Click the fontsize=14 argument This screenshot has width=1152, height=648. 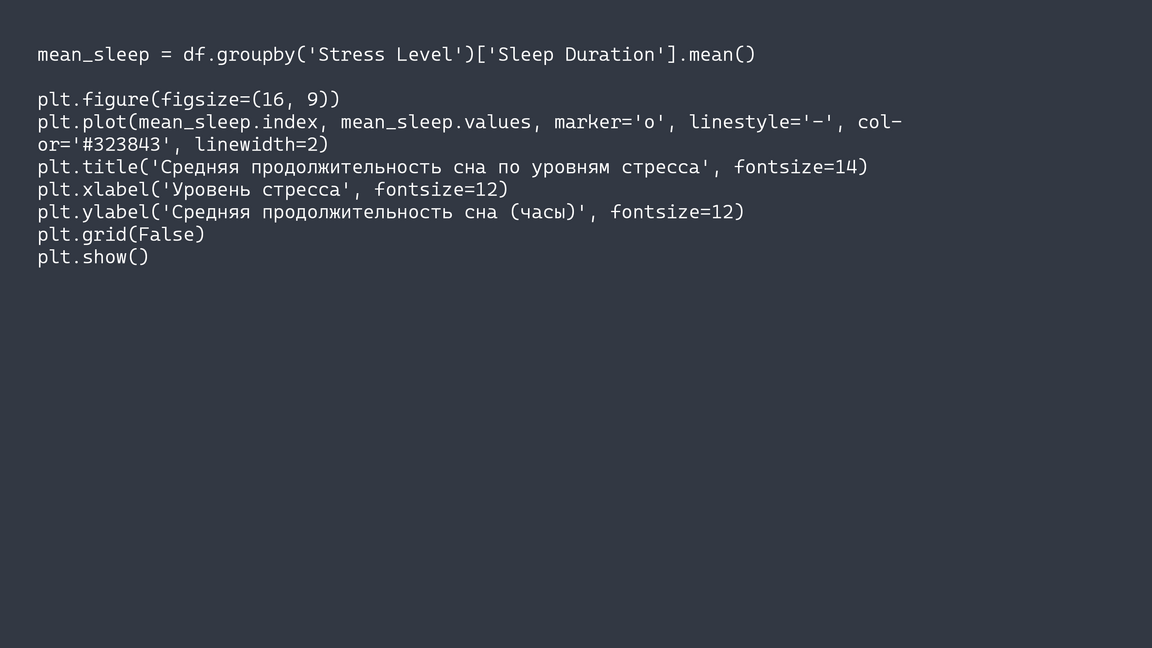coord(800,167)
